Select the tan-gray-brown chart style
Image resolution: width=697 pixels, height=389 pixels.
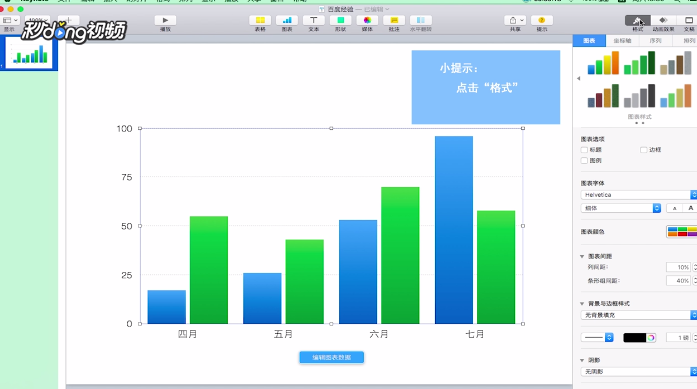click(x=676, y=63)
